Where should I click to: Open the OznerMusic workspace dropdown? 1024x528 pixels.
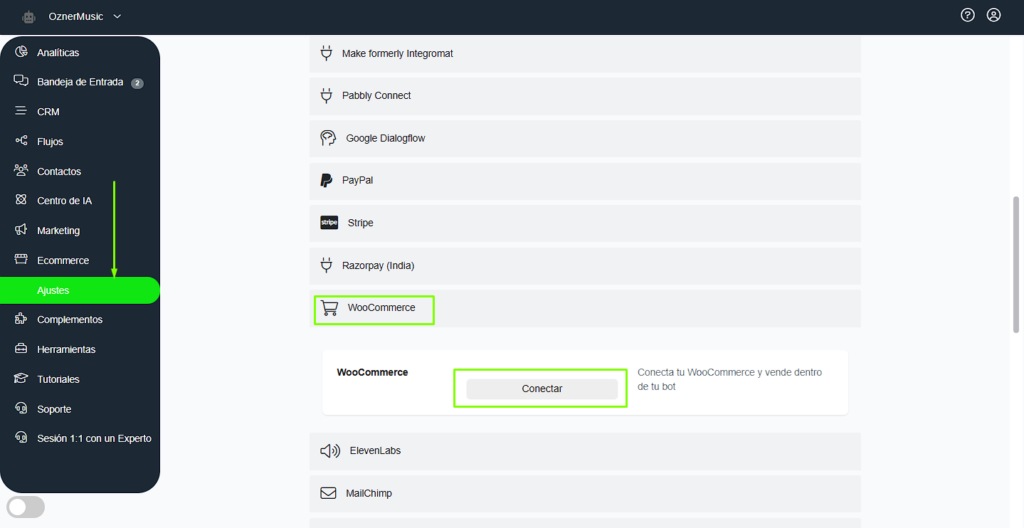coord(84,16)
